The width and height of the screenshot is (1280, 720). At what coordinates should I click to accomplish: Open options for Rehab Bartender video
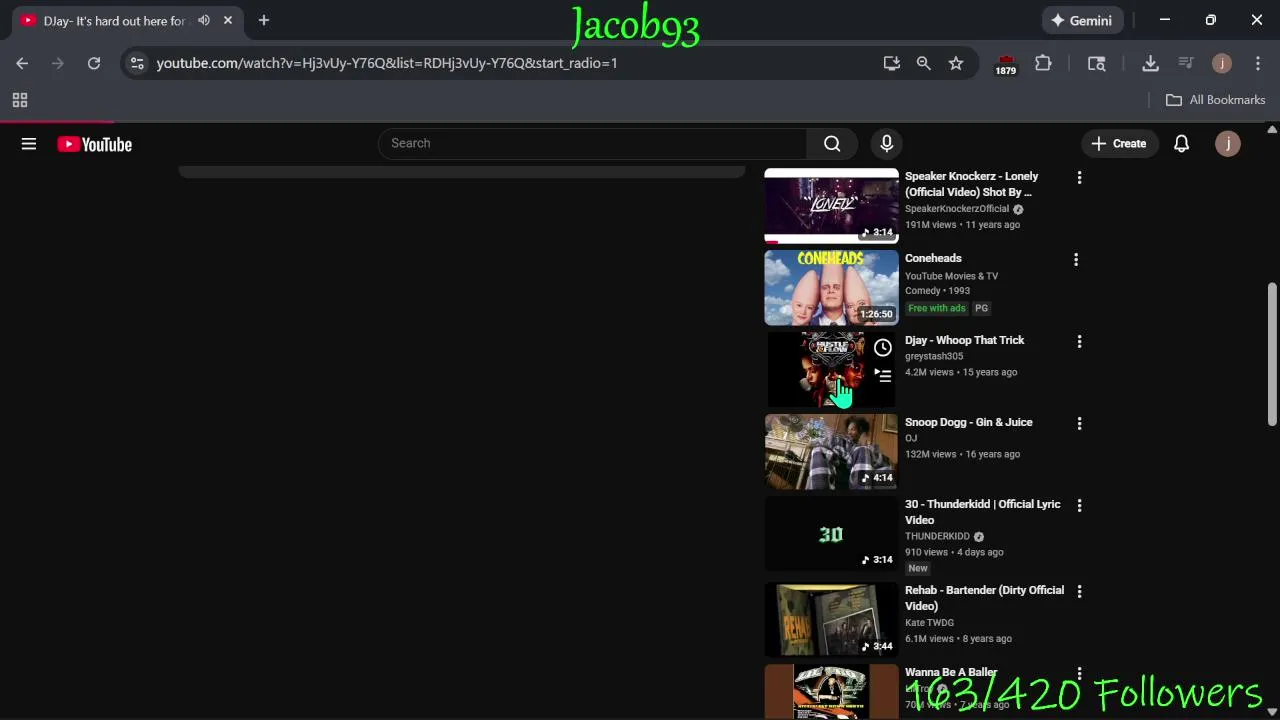tap(1079, 592)
